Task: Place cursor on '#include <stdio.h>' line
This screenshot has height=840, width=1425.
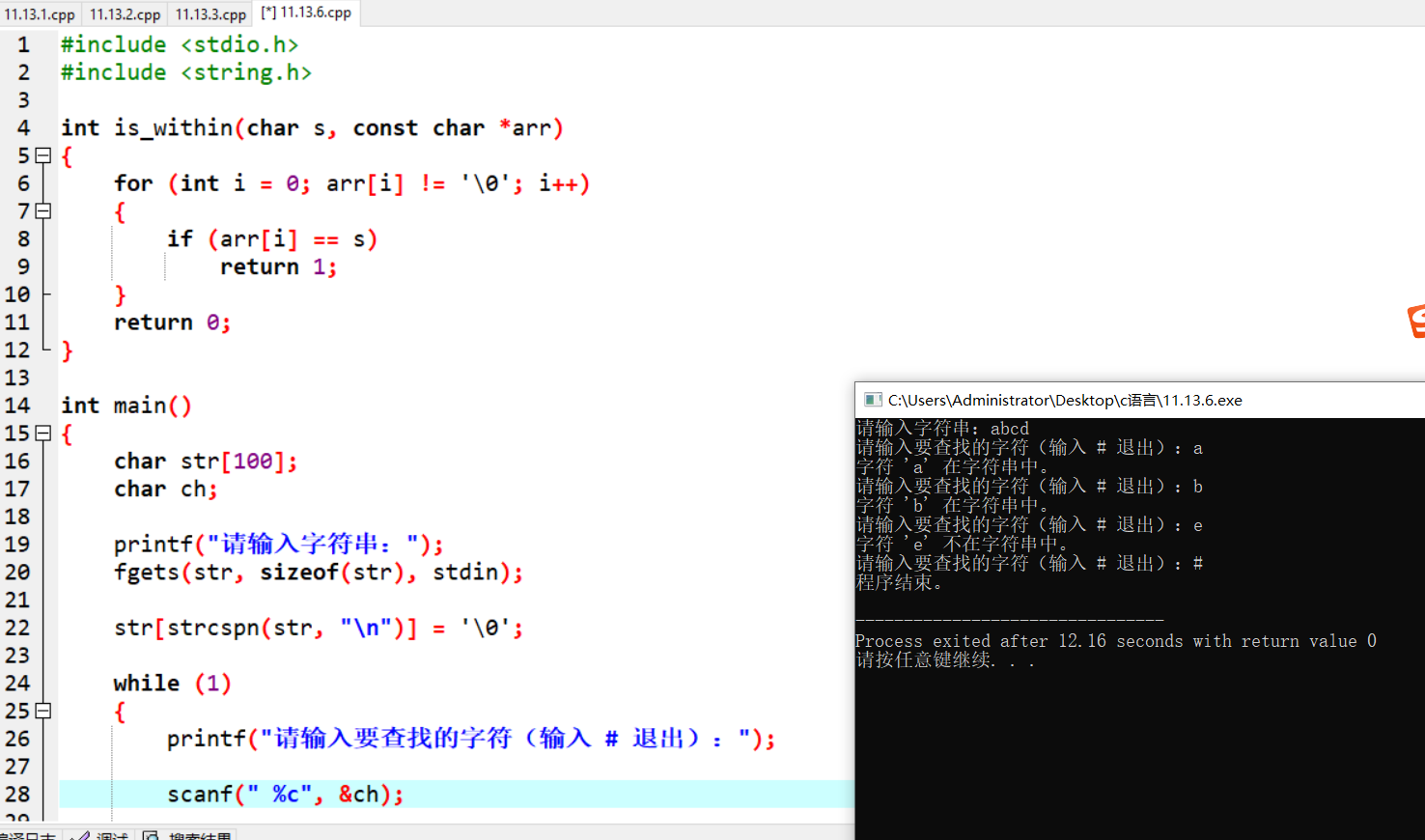Action: click(180, 44)
